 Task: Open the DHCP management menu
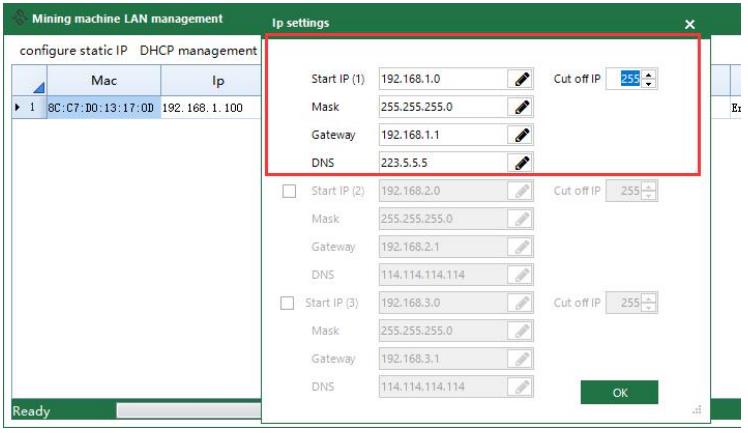click(198, 50)
